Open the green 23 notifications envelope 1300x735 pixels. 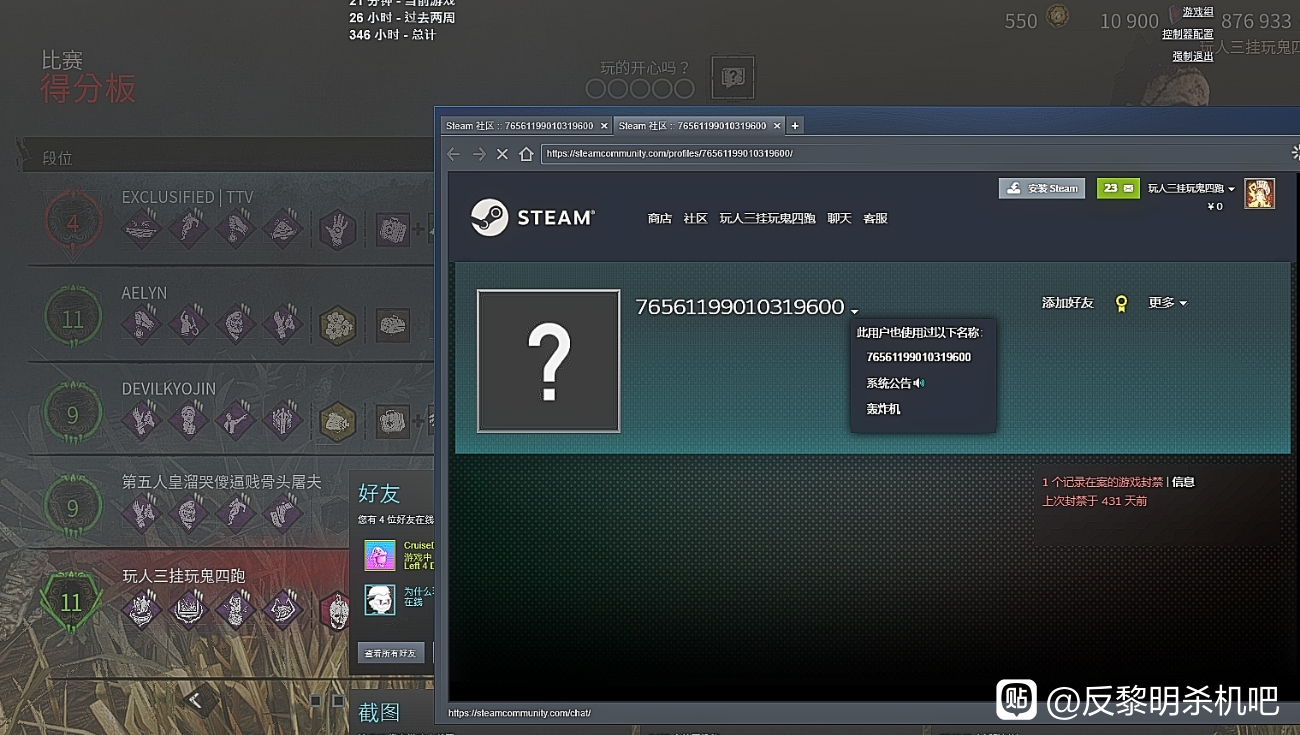[1118, 188]
